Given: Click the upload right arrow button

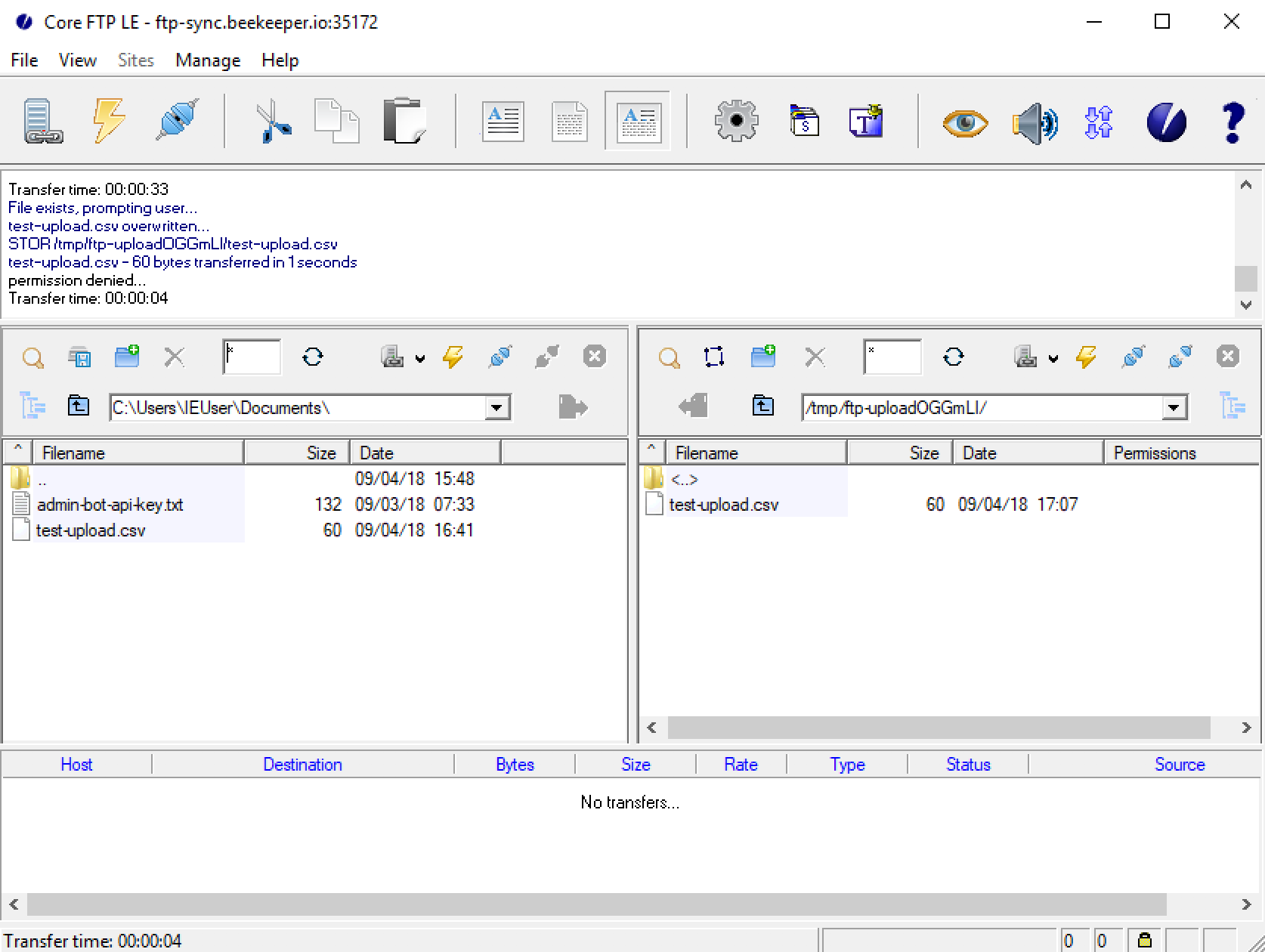Looking at the screenshot, I should click(573, 407).
